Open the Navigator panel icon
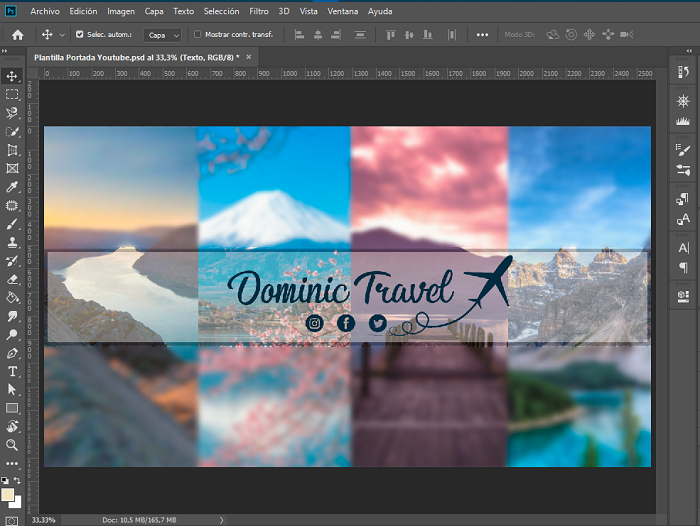Image resolution: width=700 pixels, height=526 pixels. click(683, 101)
